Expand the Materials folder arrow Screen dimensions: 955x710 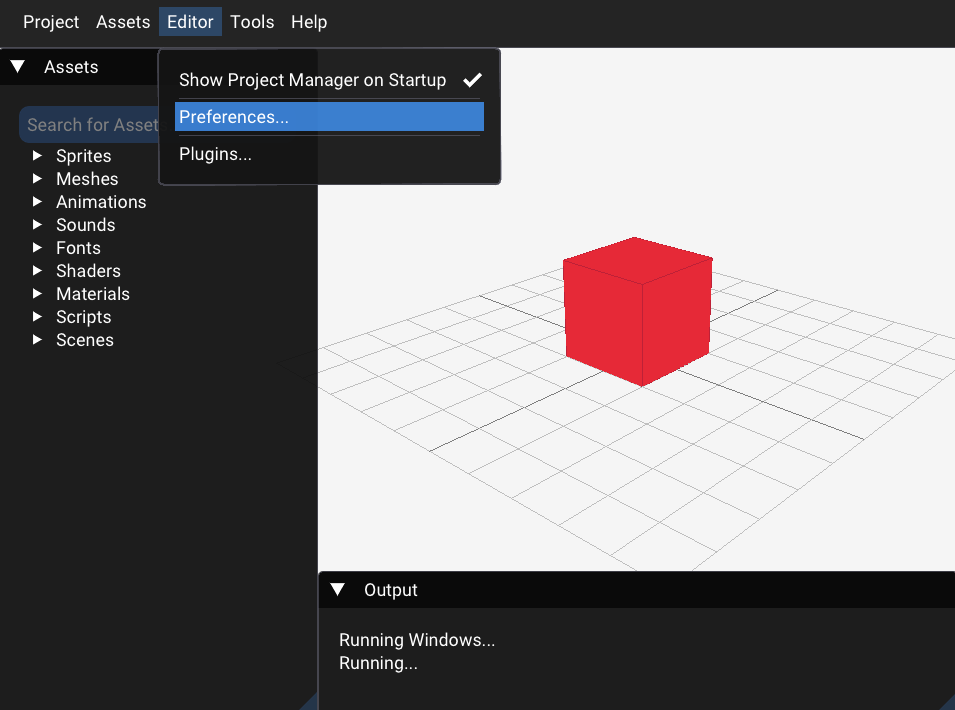(37, 293)
